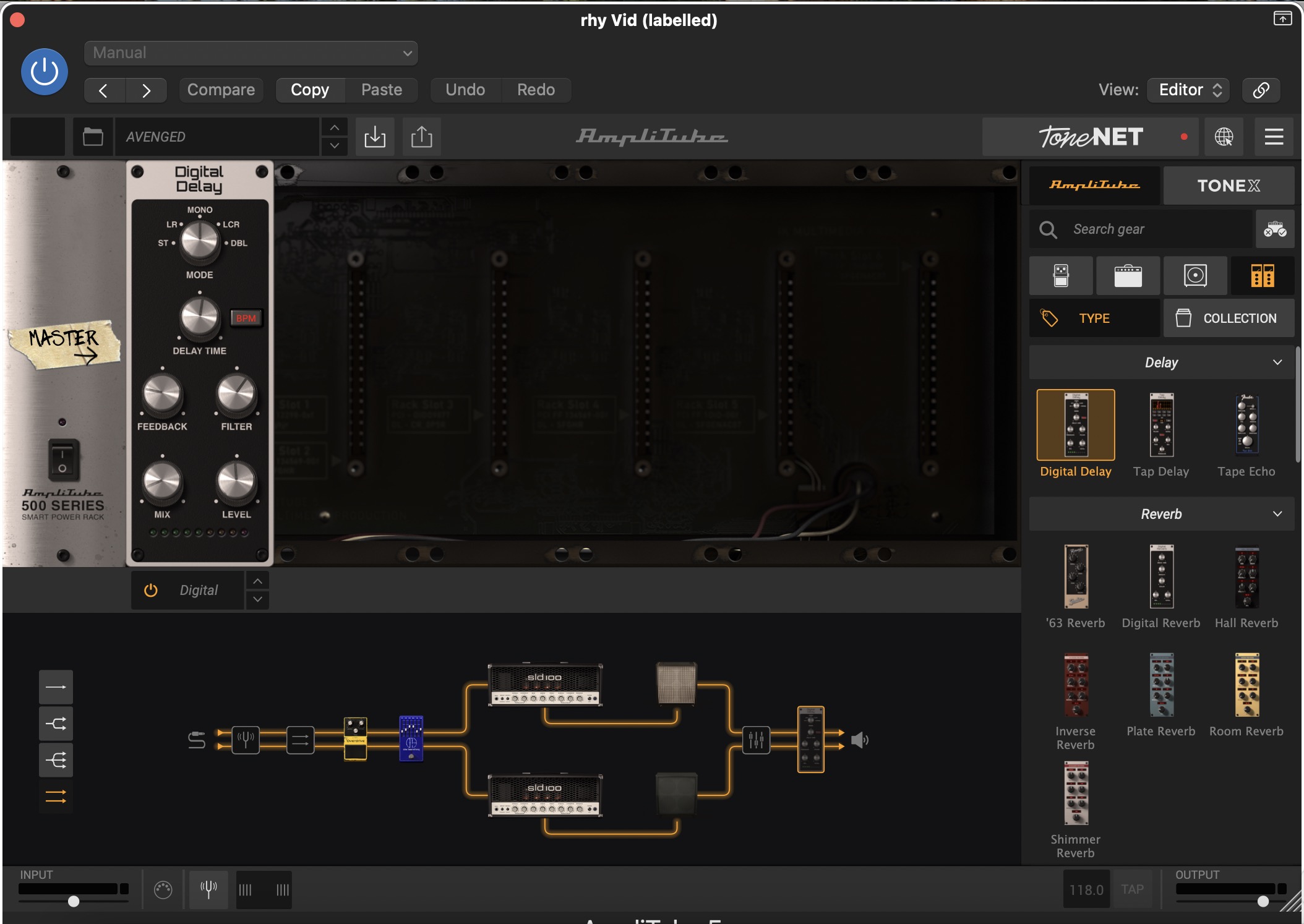Click the Redo button
Viewport: 1304px width, 924px height.
[x=536, y=90]
